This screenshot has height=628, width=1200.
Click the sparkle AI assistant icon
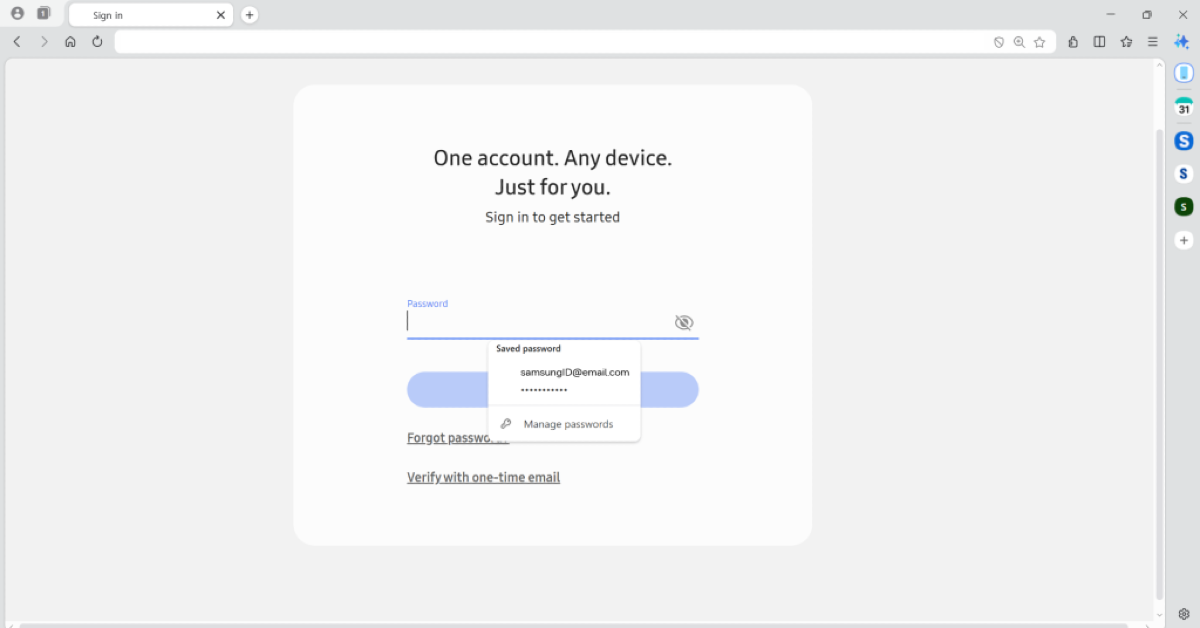pos(1181,42)
